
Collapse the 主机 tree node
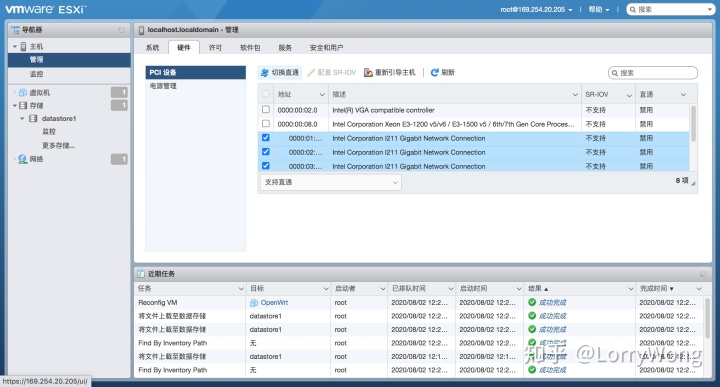tap(15, 46)
